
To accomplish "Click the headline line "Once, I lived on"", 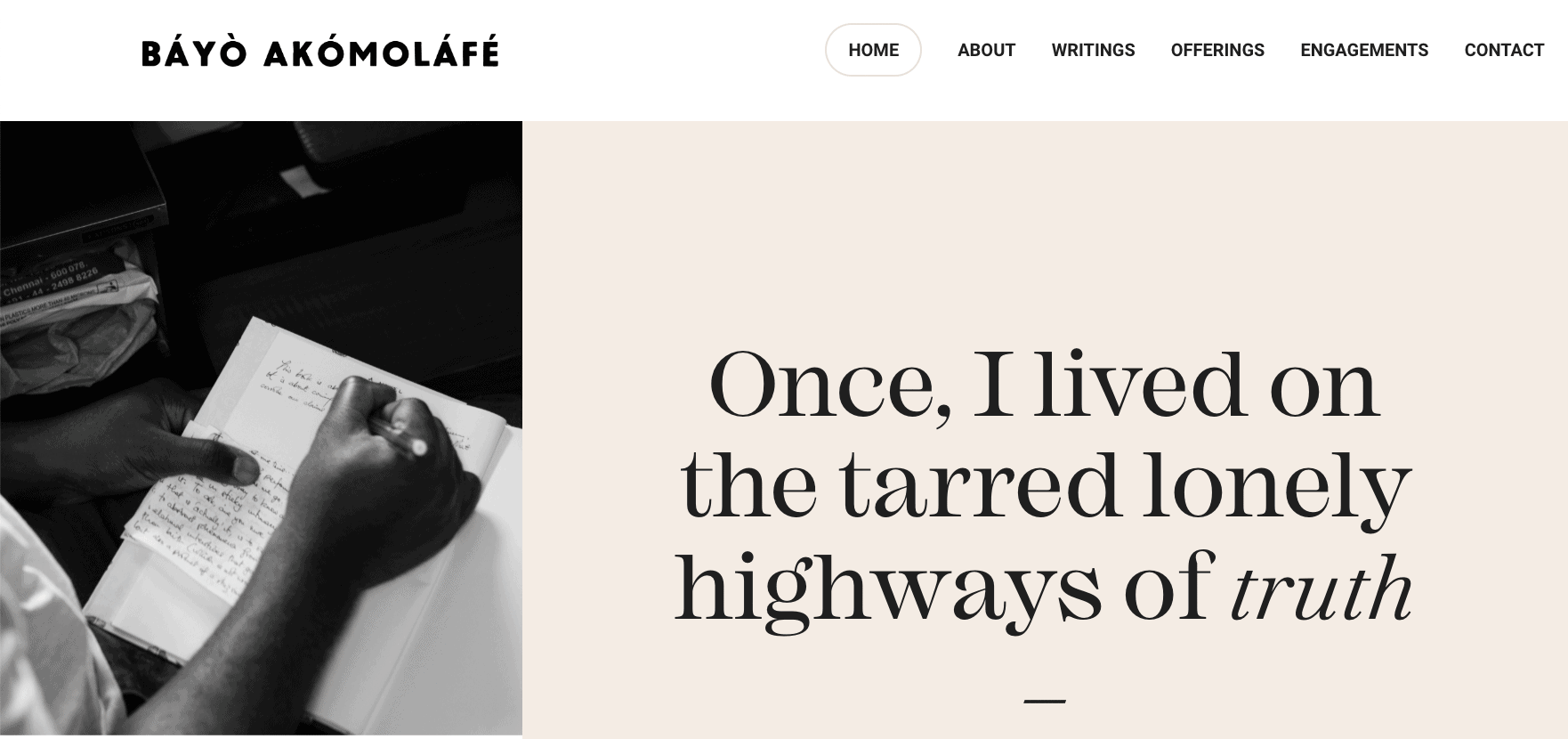I will [x=1044, y=385].
